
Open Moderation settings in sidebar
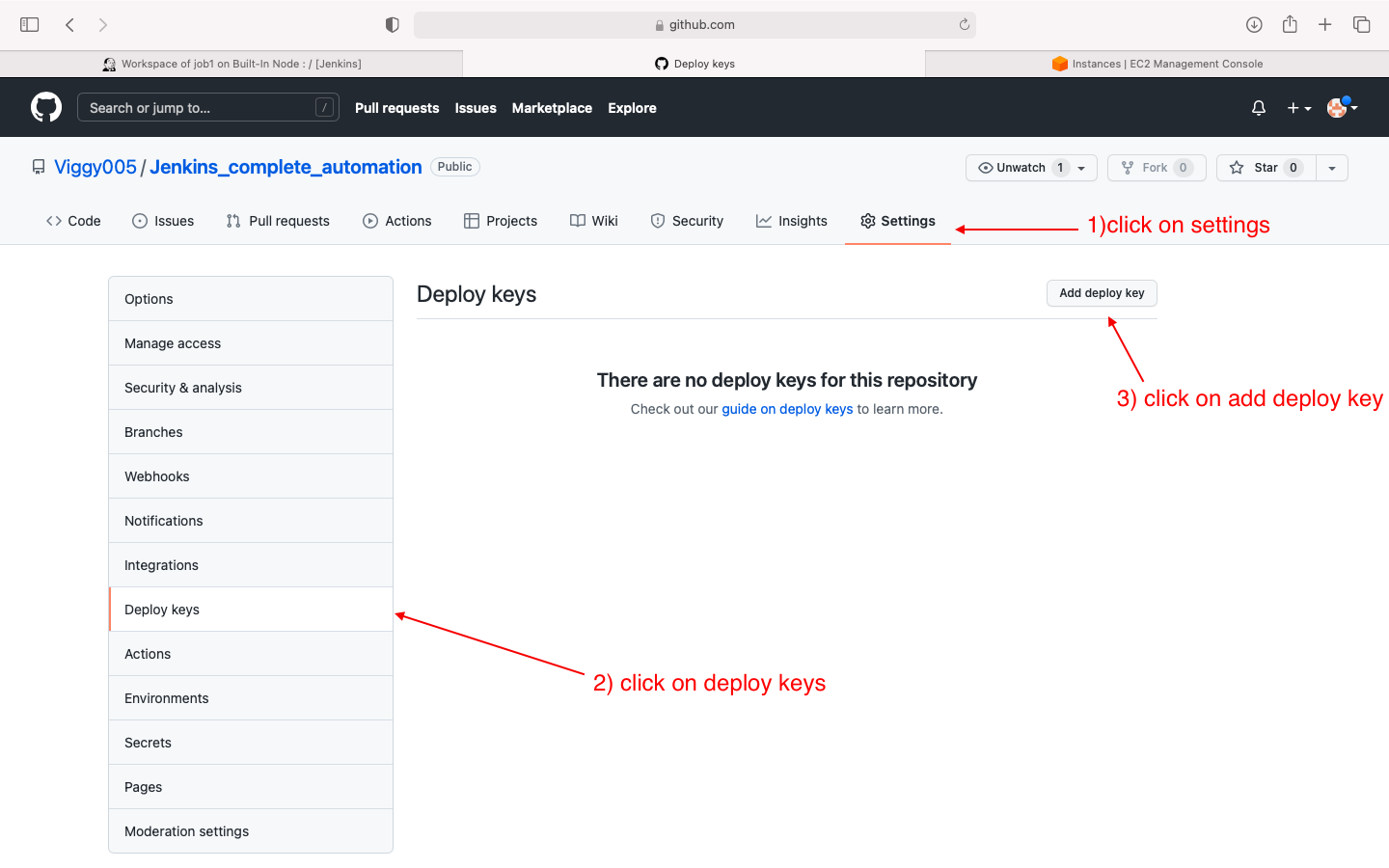pos(251,831)
